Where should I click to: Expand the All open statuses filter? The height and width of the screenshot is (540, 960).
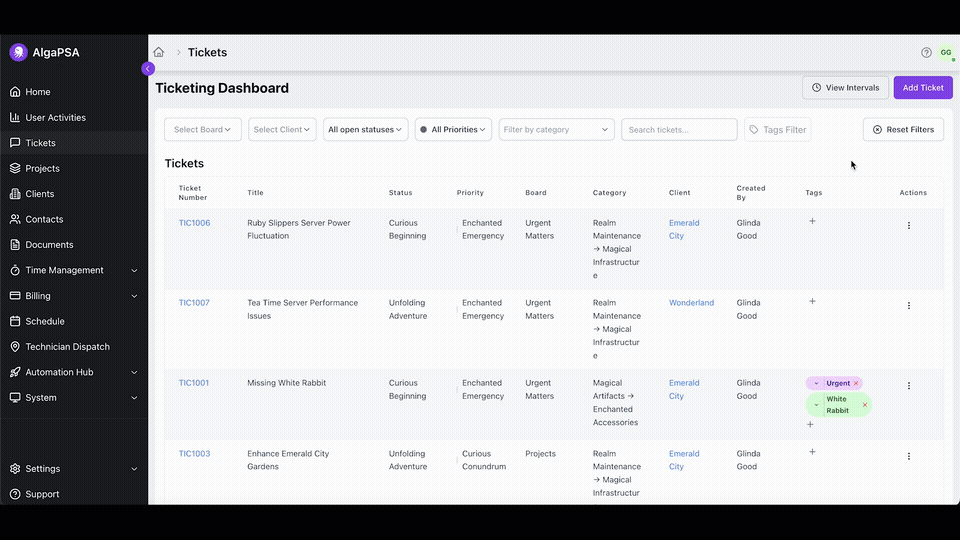[x=365, y=129]
